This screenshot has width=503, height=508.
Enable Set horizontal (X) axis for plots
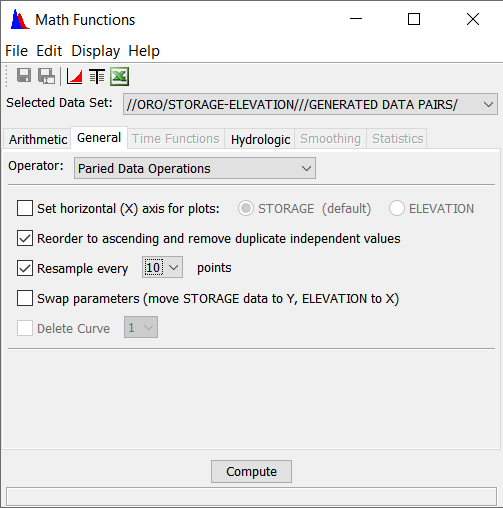(25, 208)
